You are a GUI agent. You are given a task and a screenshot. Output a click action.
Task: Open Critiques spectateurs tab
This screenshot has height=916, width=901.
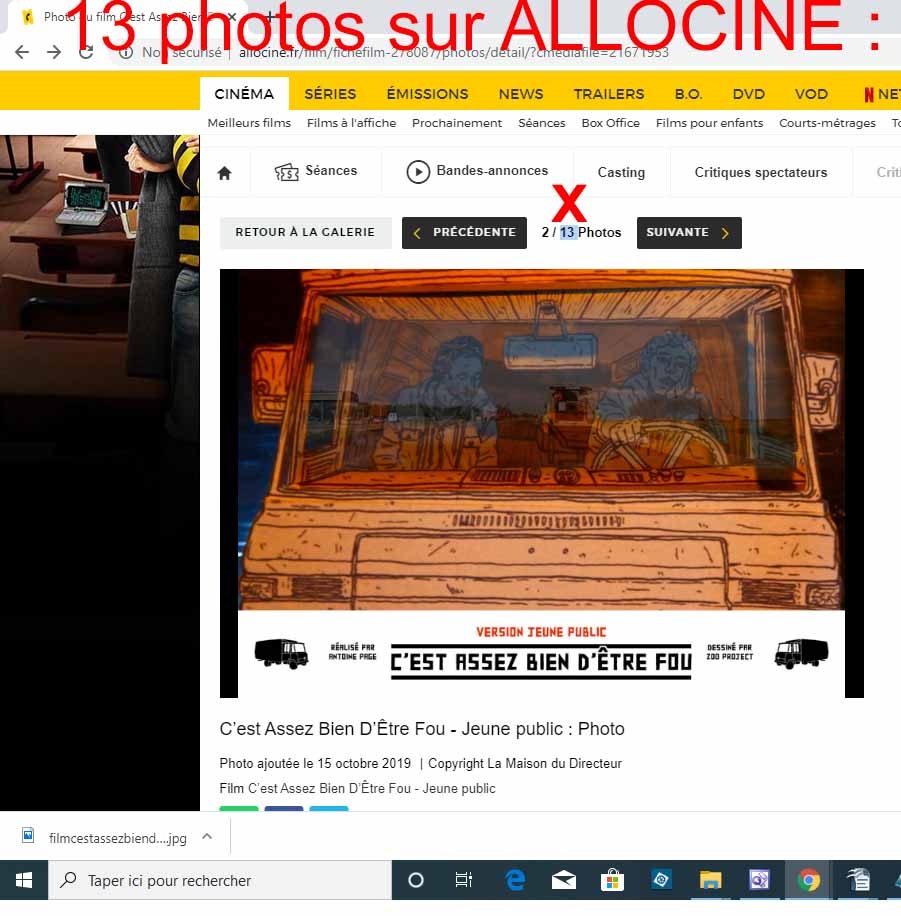click(x=761, y=172)
